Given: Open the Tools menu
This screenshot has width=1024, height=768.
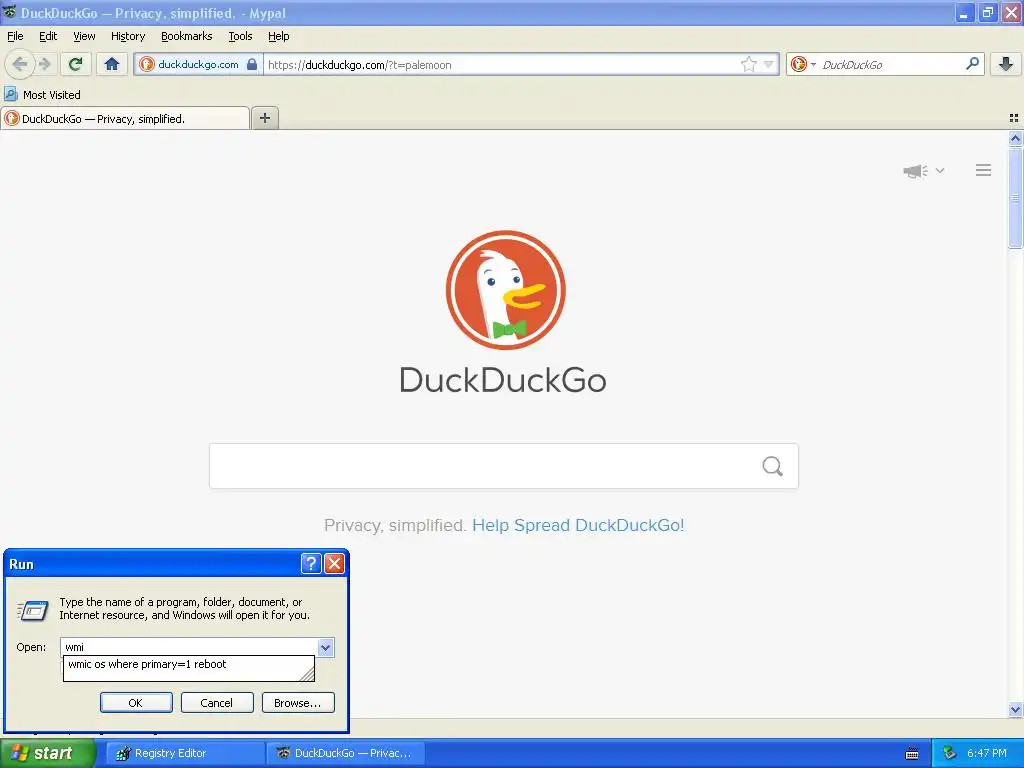Looking at the screenshot, I should [240, 36].
